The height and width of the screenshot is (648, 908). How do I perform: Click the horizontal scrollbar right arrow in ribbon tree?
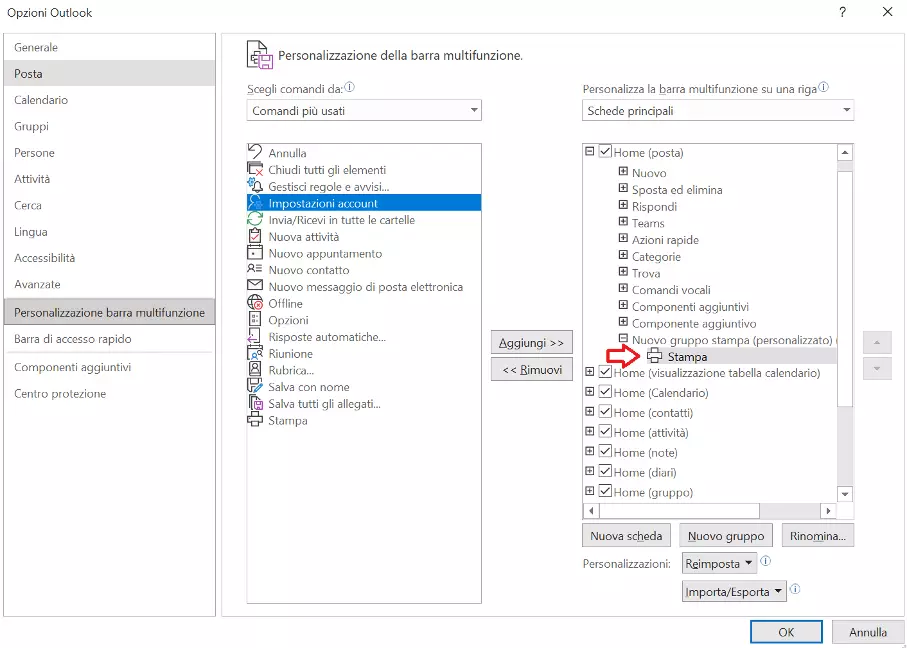[829, 511]
